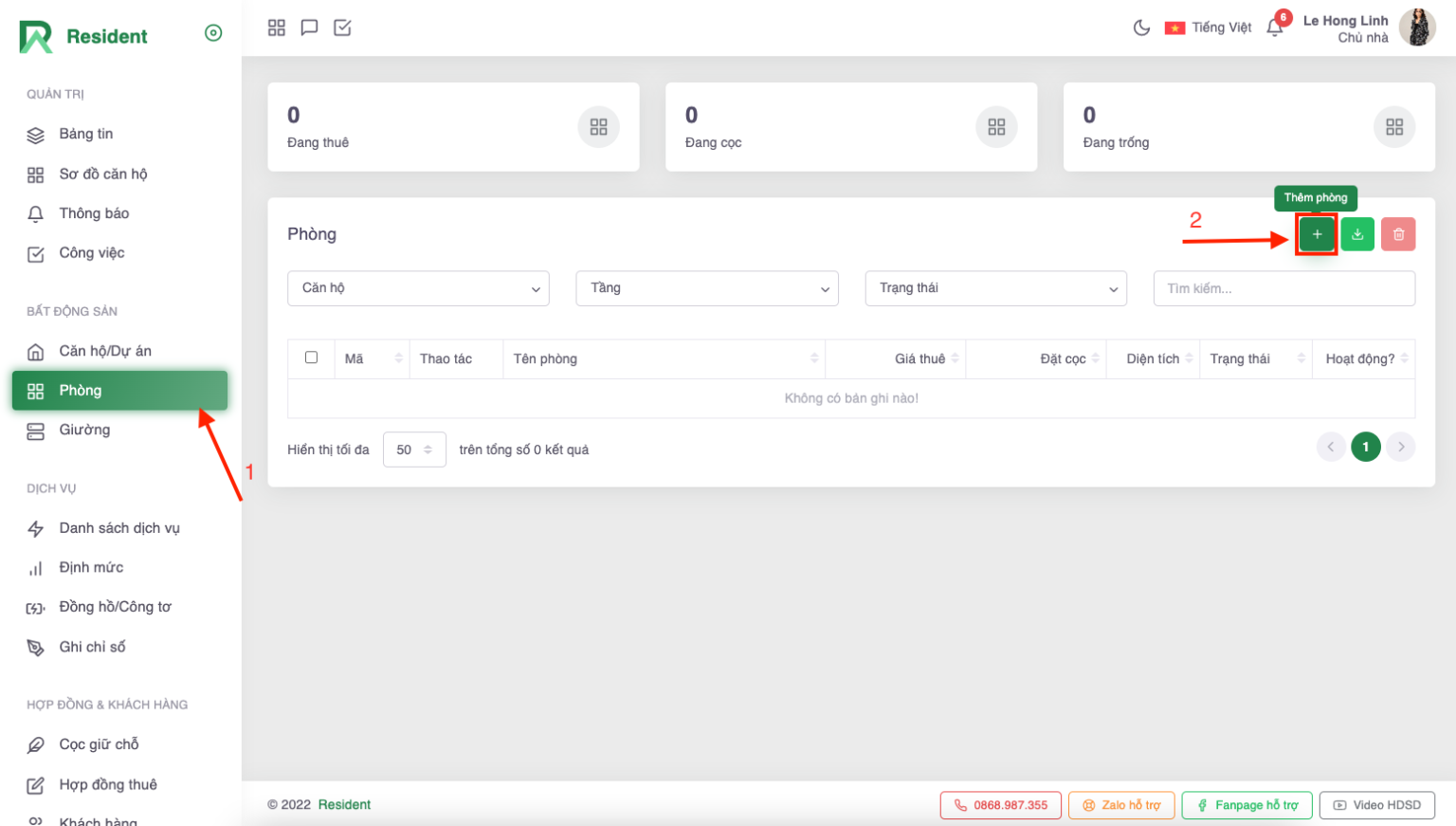Open the task checklist icon in header

(x=342, y=28)
